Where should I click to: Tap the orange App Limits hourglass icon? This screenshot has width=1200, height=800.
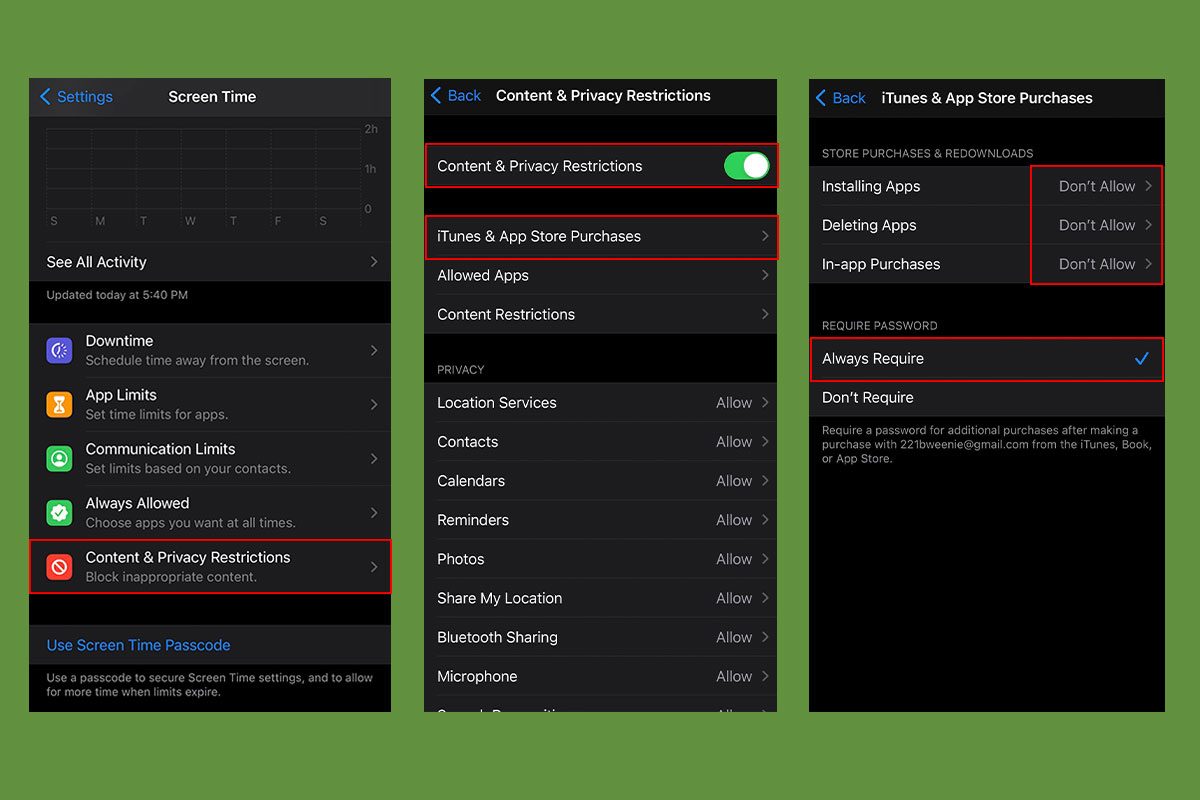pos(59,405)
